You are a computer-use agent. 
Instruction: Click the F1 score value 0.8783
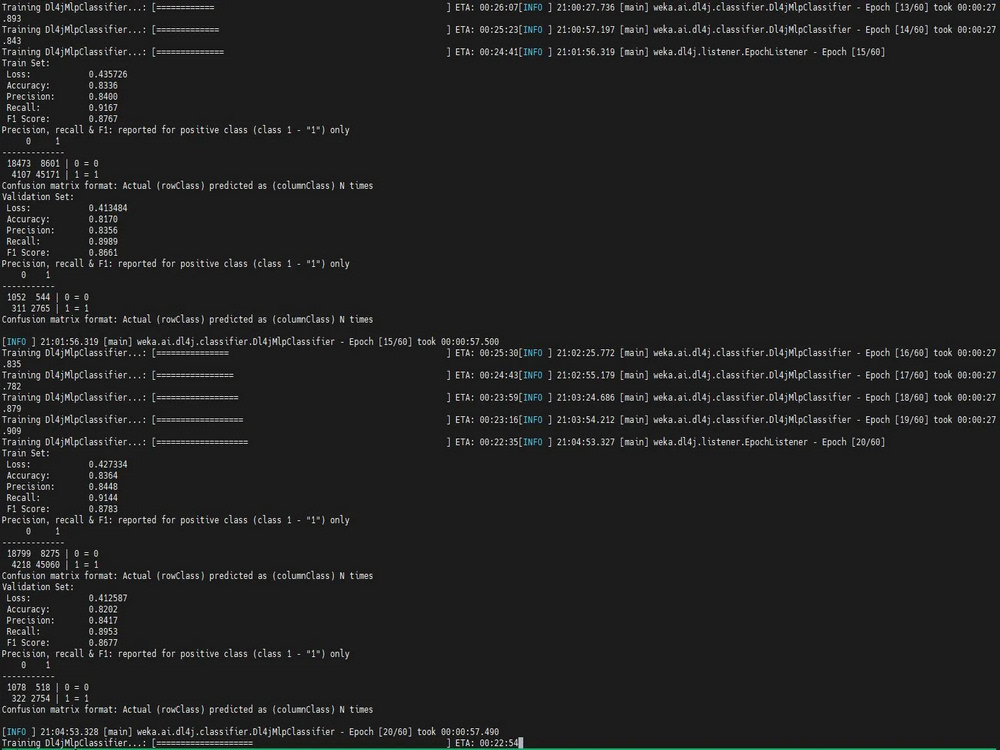pos(103,509)
